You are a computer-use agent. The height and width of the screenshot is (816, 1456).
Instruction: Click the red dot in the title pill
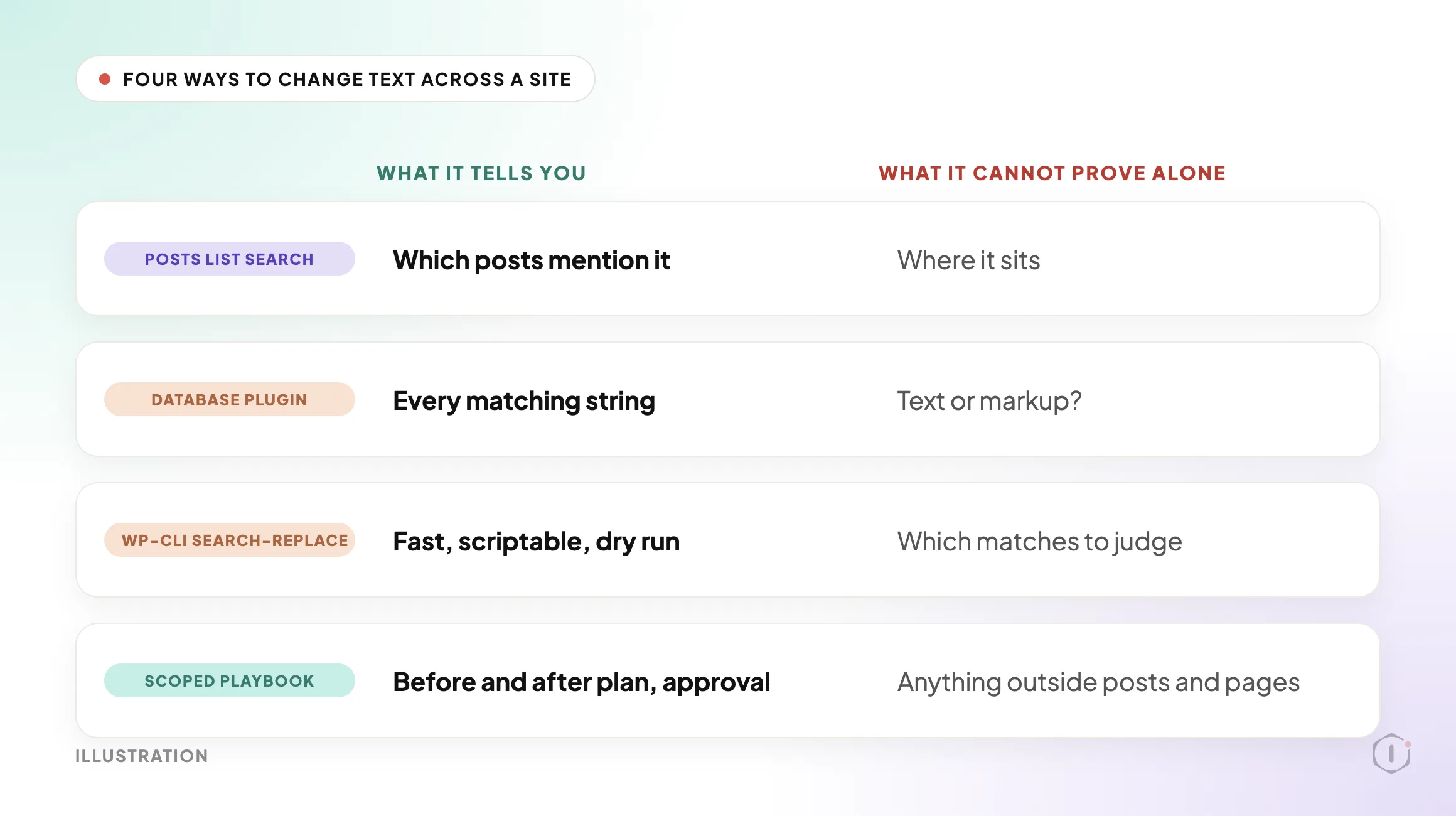click(105, 79)
